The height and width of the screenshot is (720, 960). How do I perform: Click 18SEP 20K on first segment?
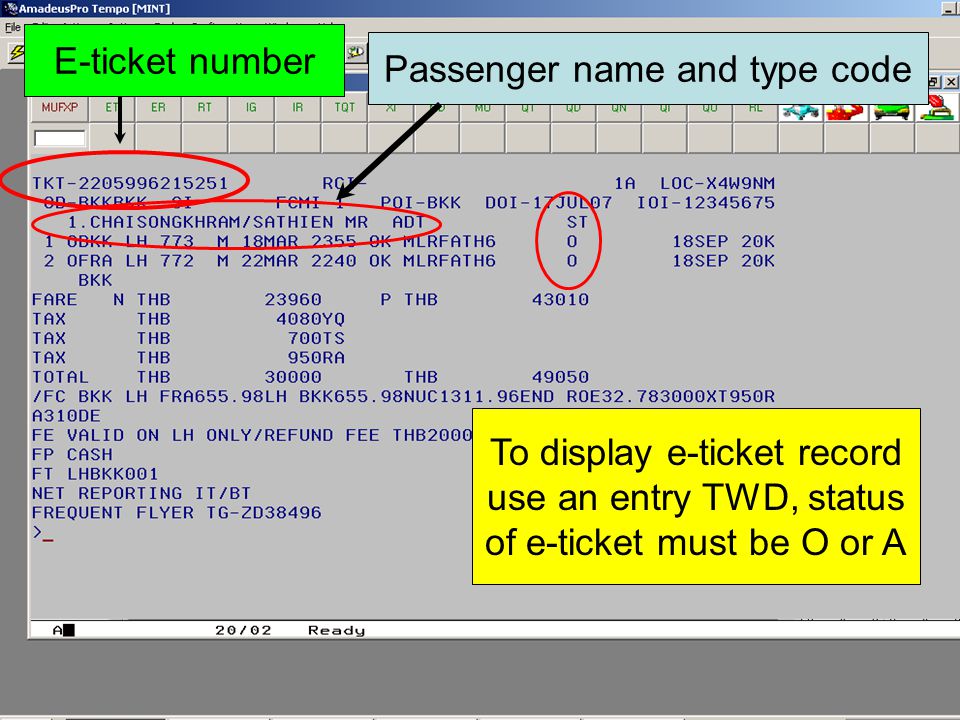pos(724,241)
